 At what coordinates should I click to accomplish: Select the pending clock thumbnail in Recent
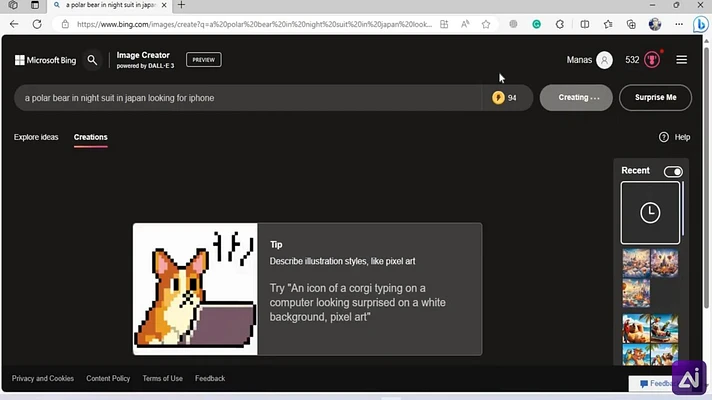coord(650,213)
